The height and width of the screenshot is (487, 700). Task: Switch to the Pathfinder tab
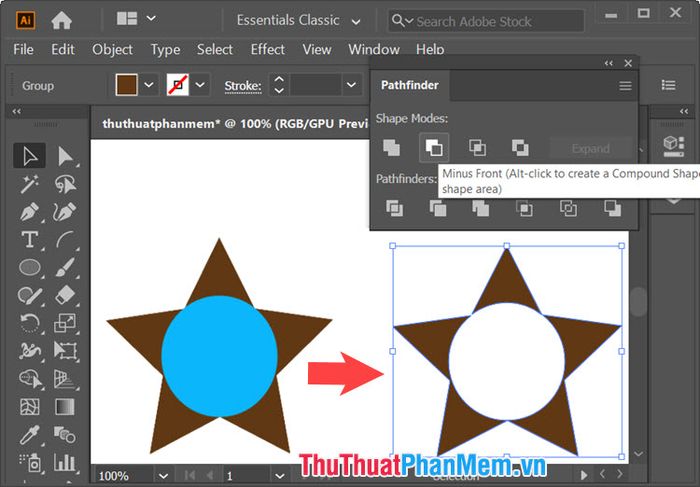410,85
